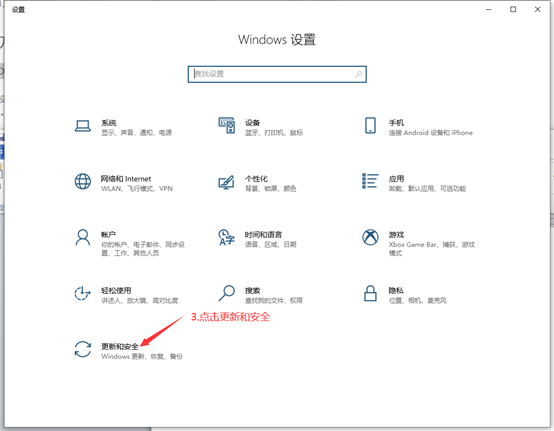Click the 搜索 magnifier category icon
554x431 pixels.
[x=226, y=293]
